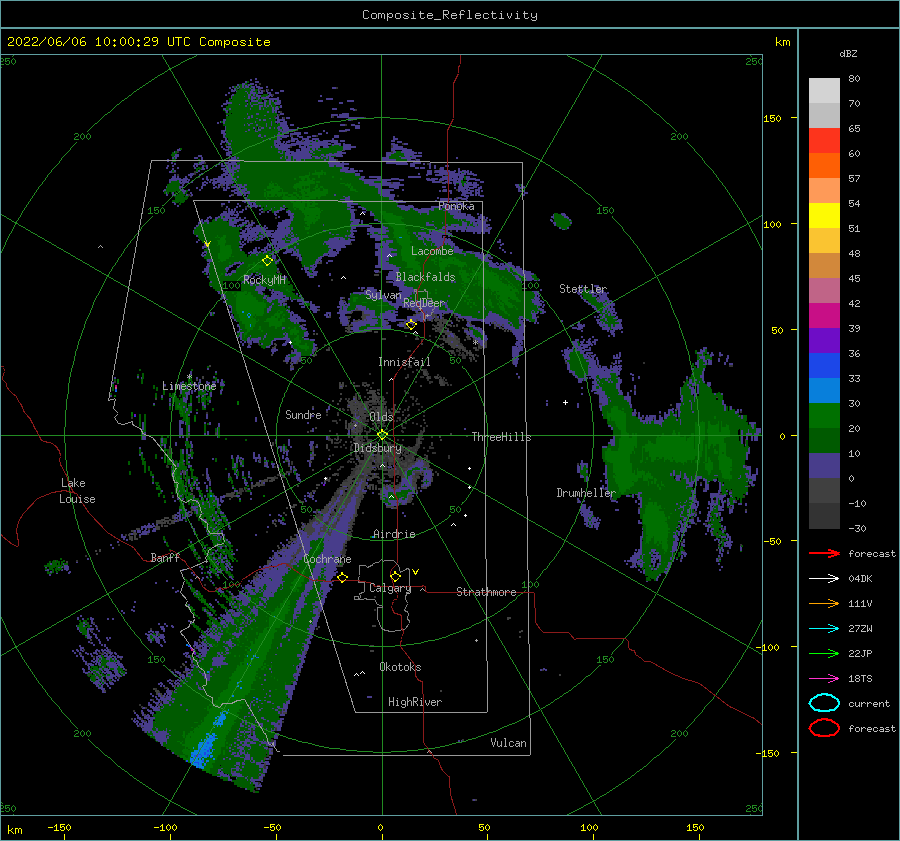The image size is (900, 841).
Task: Click the Airdrie city label
Action: [394, 534]
